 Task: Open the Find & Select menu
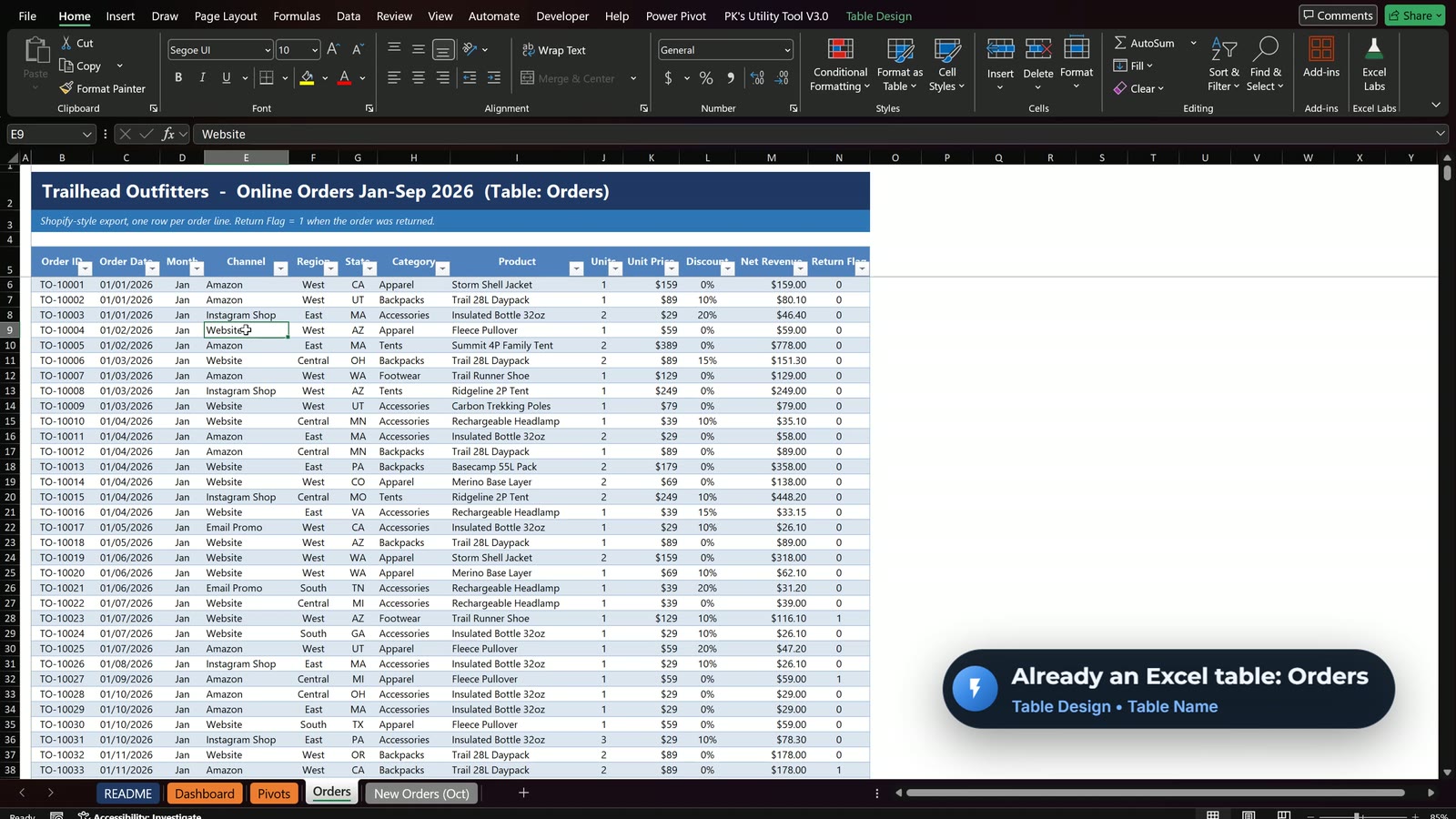(1266, 65)
